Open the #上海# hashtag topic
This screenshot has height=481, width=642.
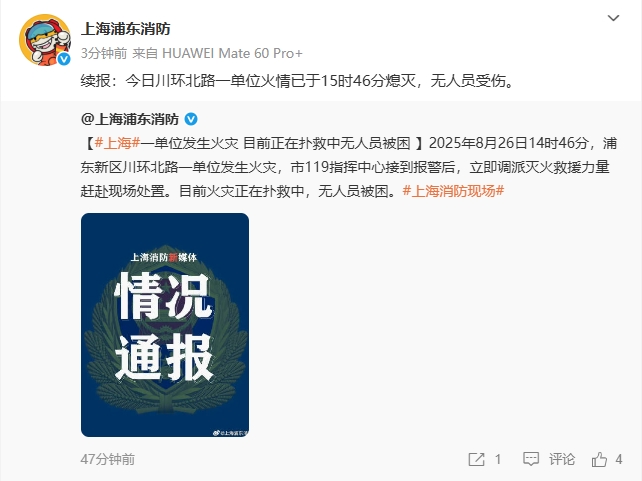pos(118,143)
